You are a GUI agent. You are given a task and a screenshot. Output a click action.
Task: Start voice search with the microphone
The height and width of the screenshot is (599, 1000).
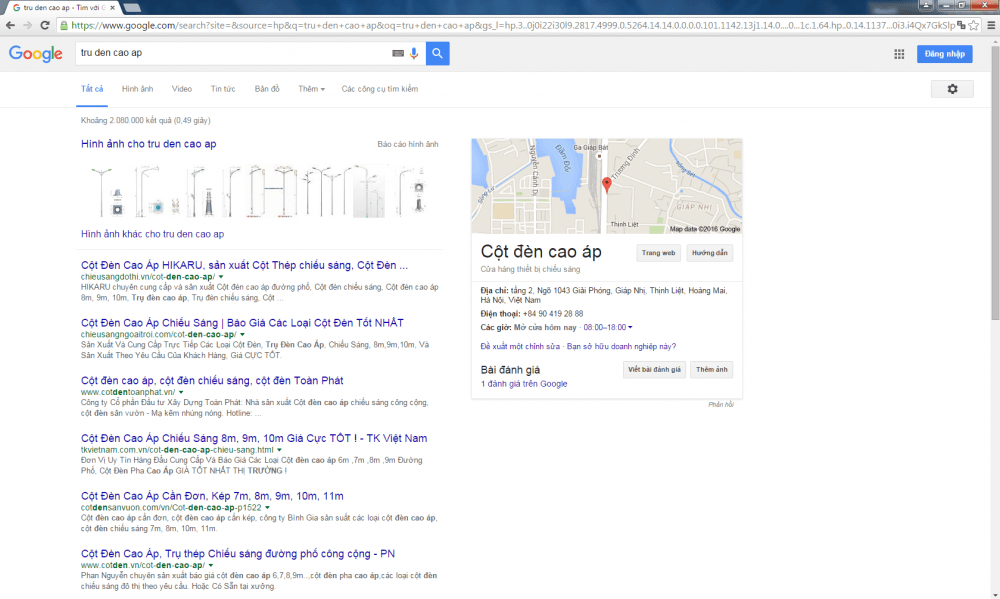414,54
